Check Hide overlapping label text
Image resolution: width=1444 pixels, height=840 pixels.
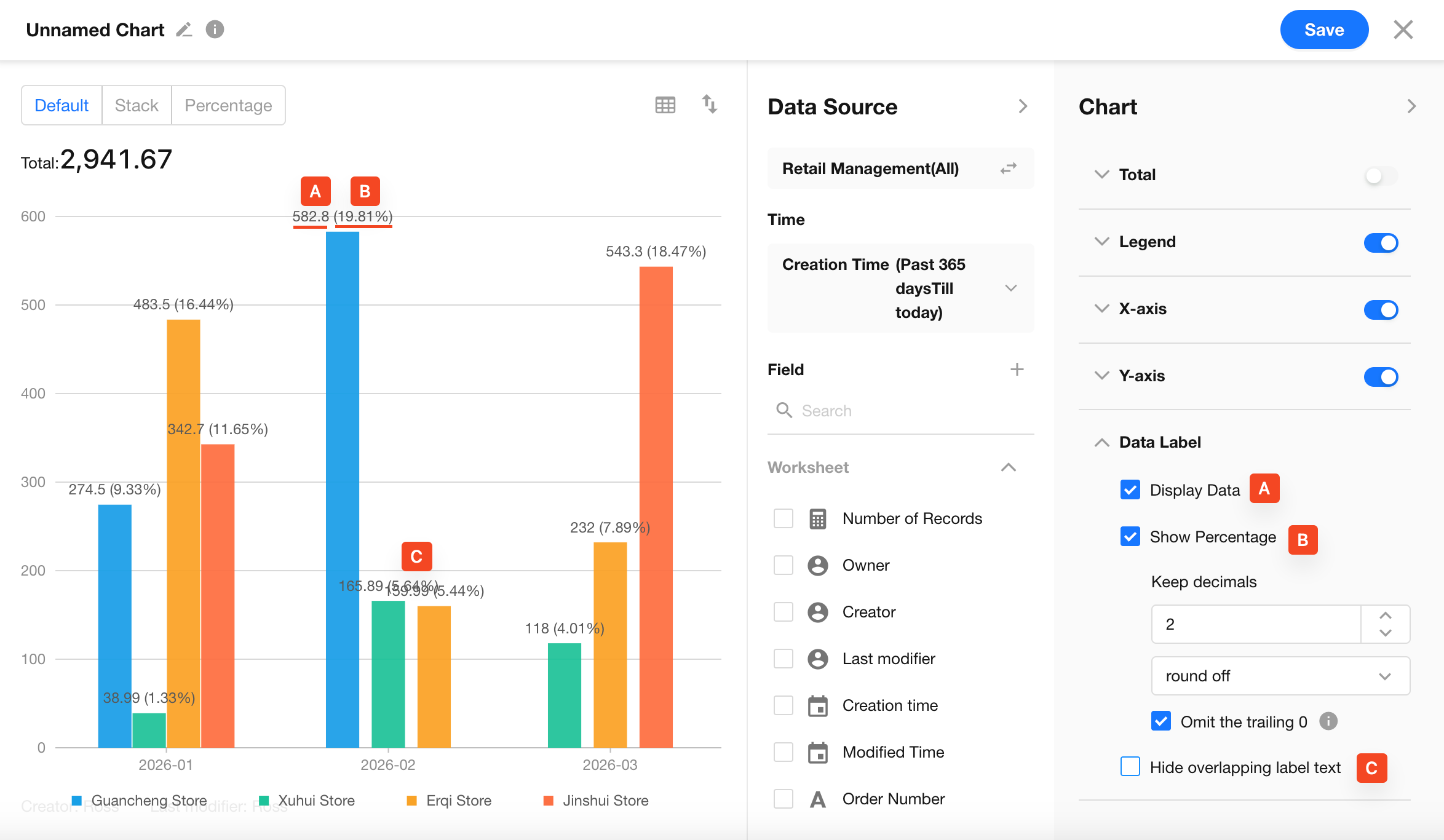coord(1130,767)
